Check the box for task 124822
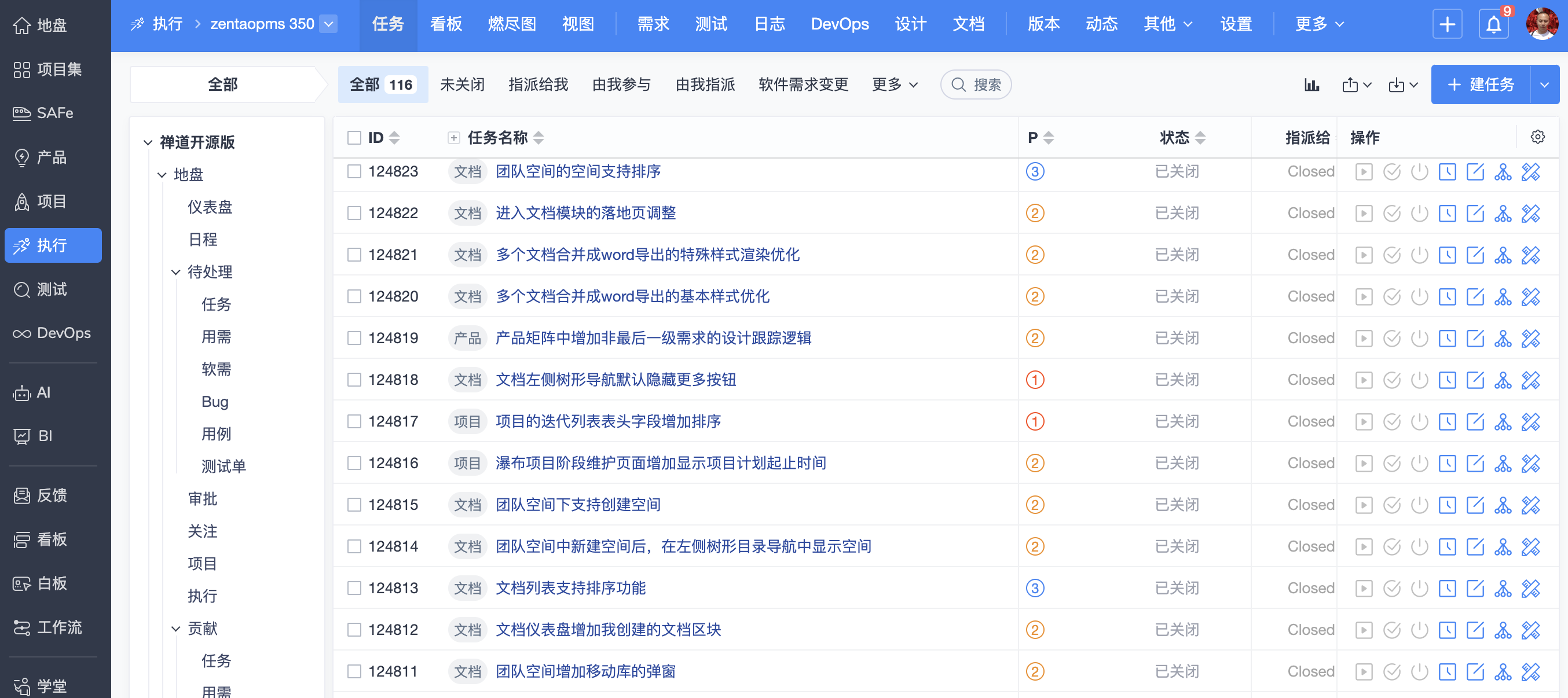 [354, 213]
